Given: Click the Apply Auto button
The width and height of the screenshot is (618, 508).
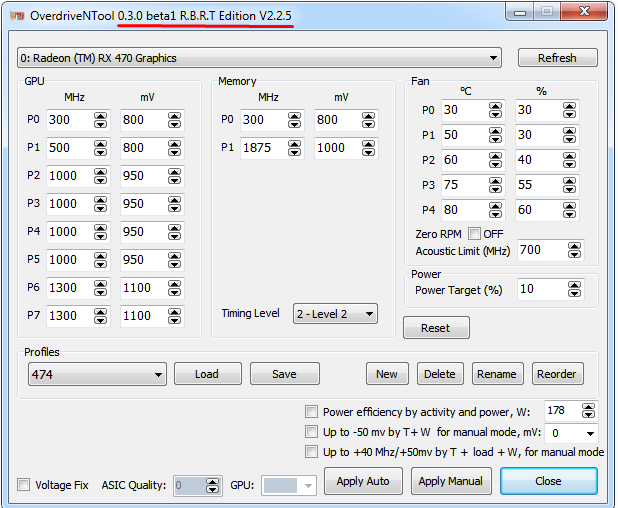Looking at the screenshot, I should [x=363, y=481].
